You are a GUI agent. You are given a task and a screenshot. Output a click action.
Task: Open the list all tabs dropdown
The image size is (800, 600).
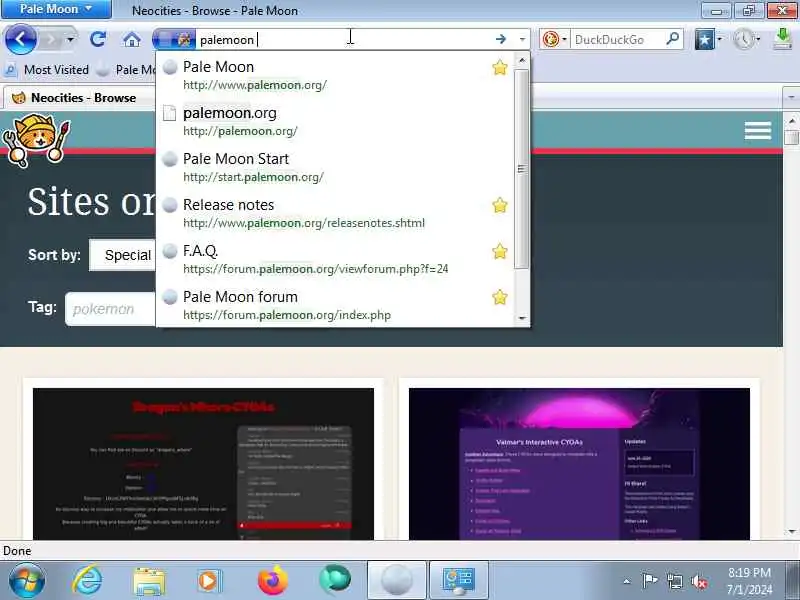click(791, 97)
